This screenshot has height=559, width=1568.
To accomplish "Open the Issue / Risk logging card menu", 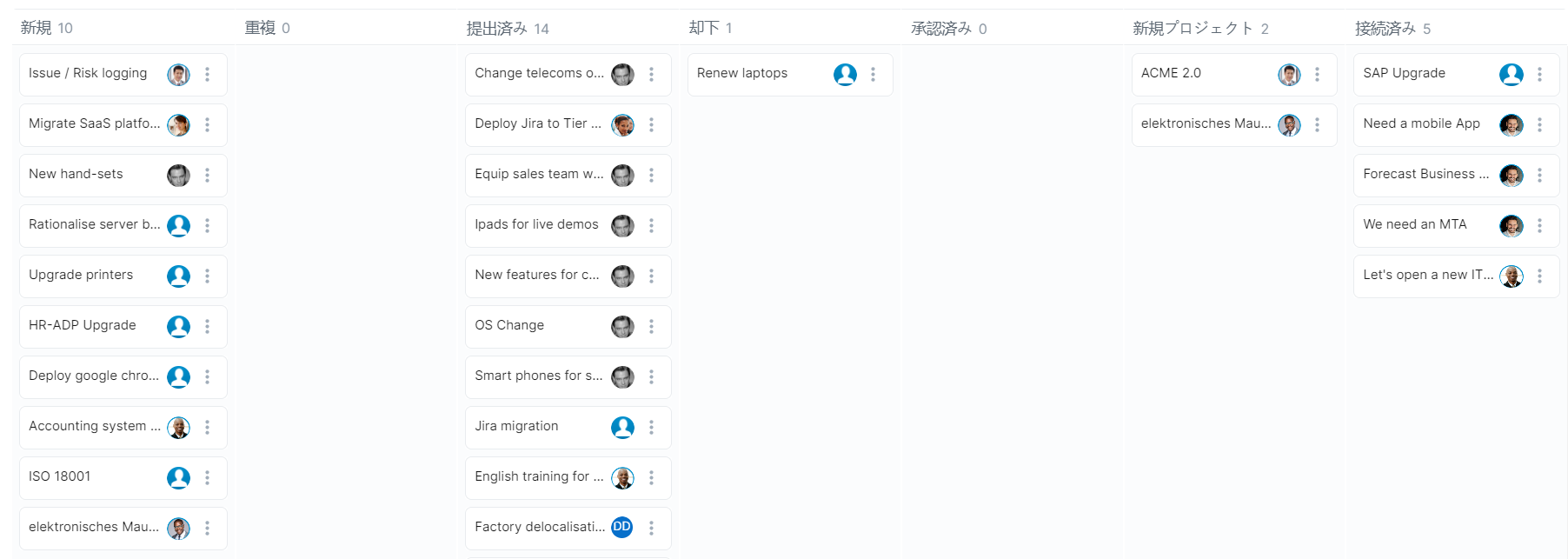I will pos(207,75).
